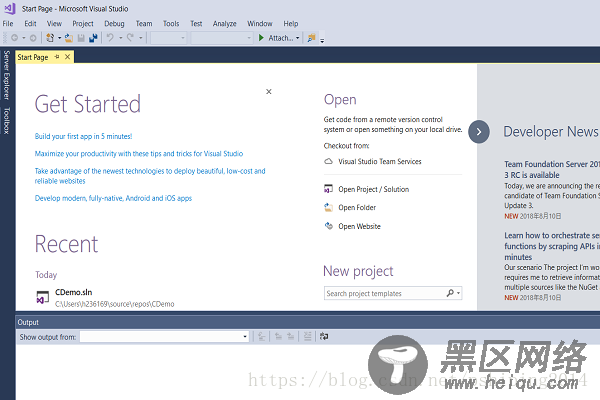Click the Open Folder icon
This screenshot has width=600, height=400.
point(328,207)
